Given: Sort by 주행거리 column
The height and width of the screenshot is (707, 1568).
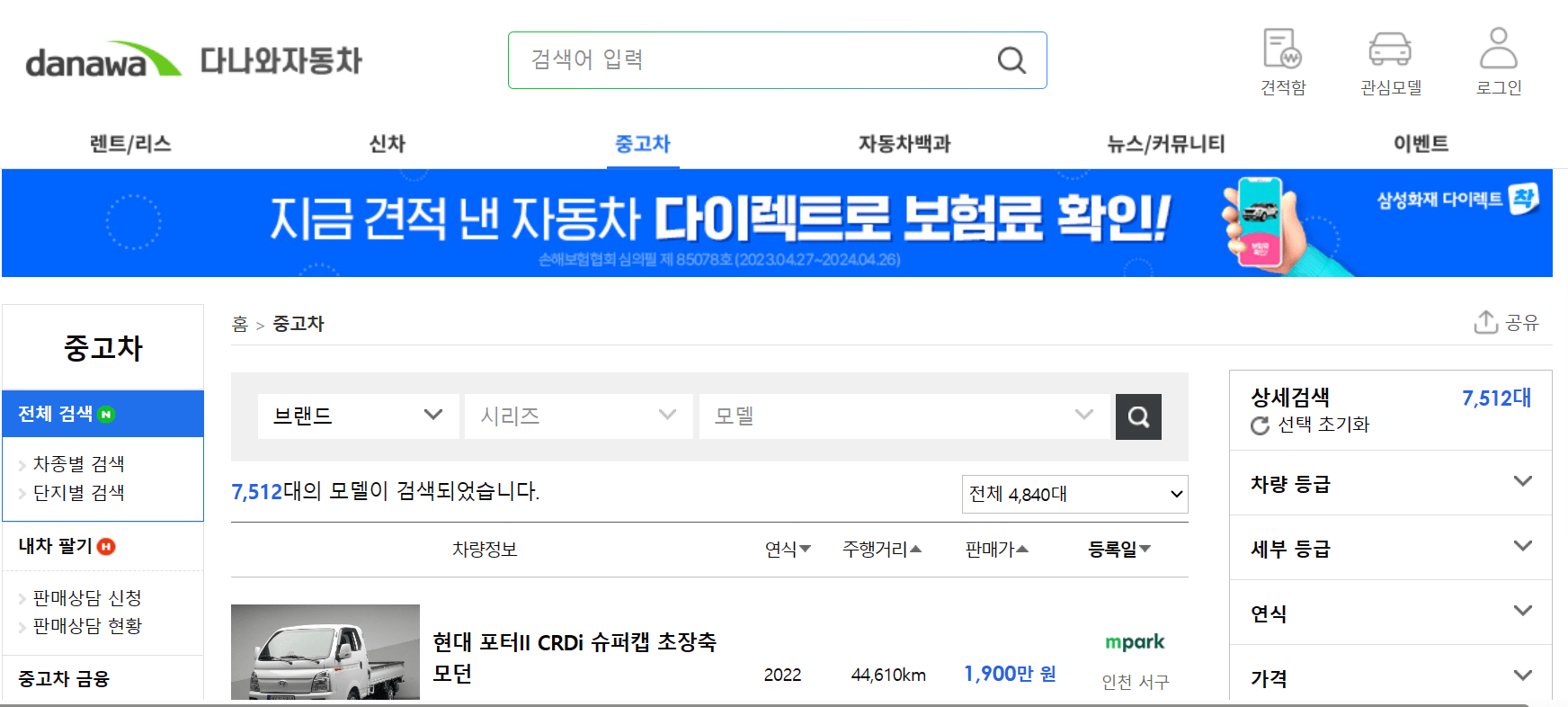Looking at the screenshot, I should (x=881, y=550).
